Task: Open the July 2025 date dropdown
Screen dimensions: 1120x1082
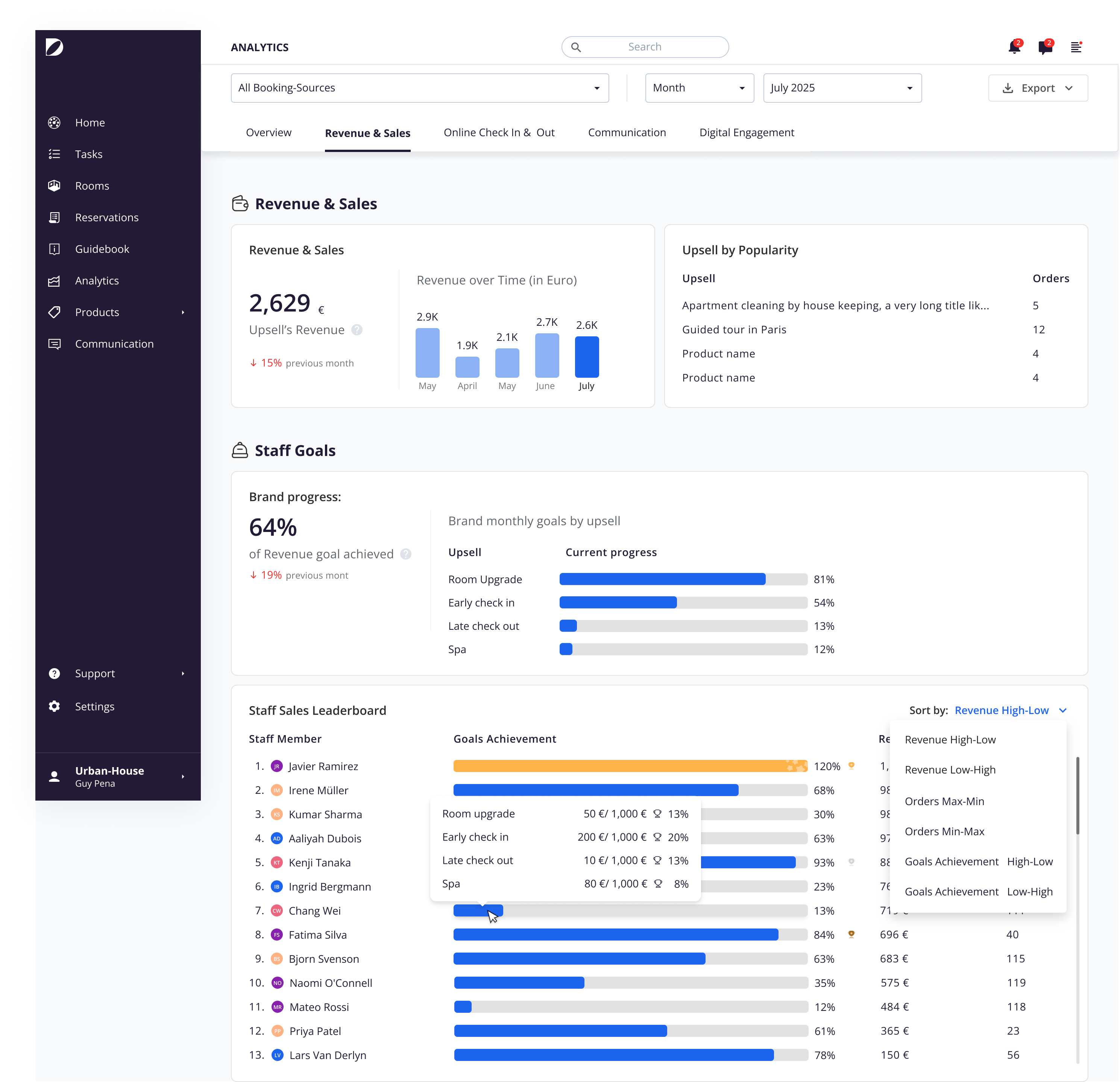Action: [842, 88]
